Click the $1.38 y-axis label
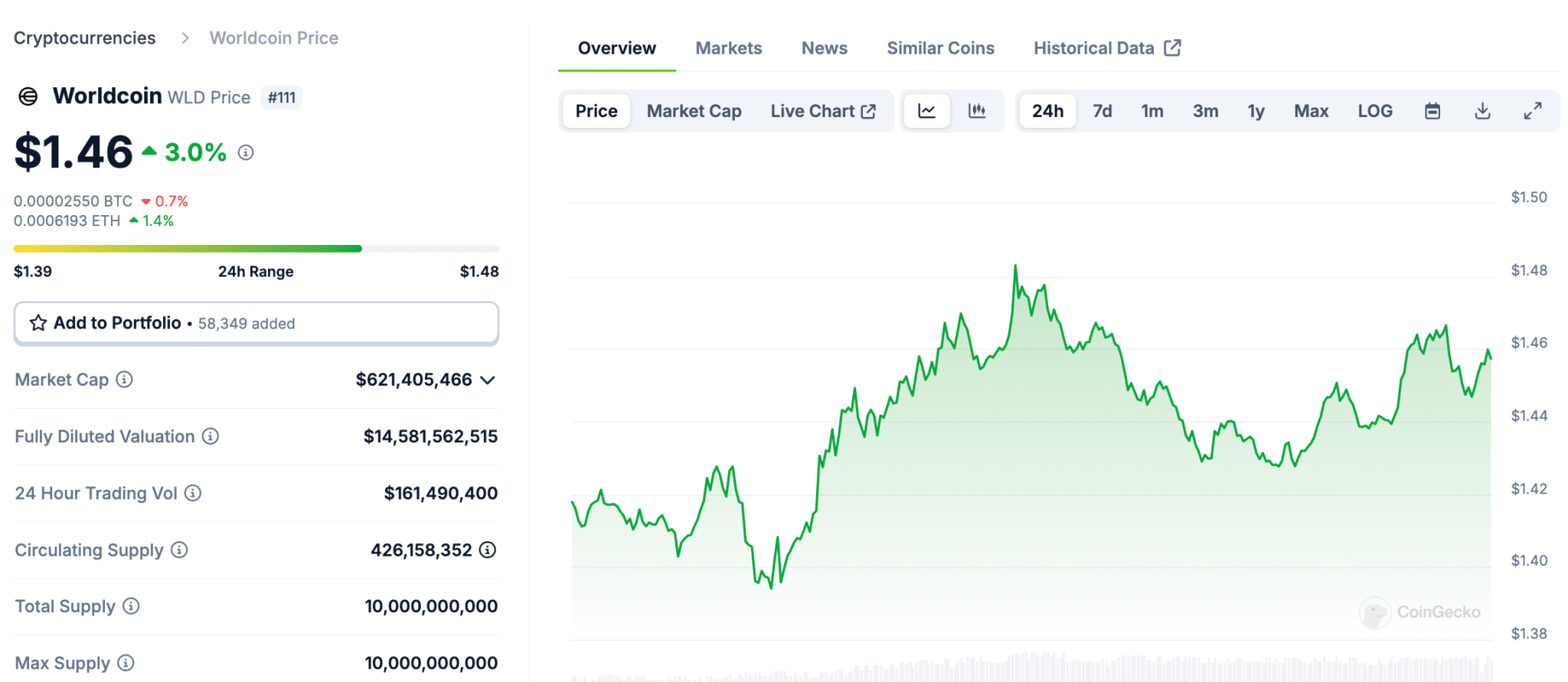 pos(1529,634)
